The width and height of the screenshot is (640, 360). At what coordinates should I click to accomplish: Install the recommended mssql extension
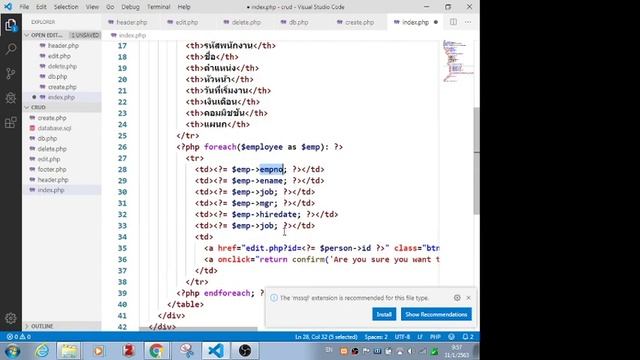[384, 314]
